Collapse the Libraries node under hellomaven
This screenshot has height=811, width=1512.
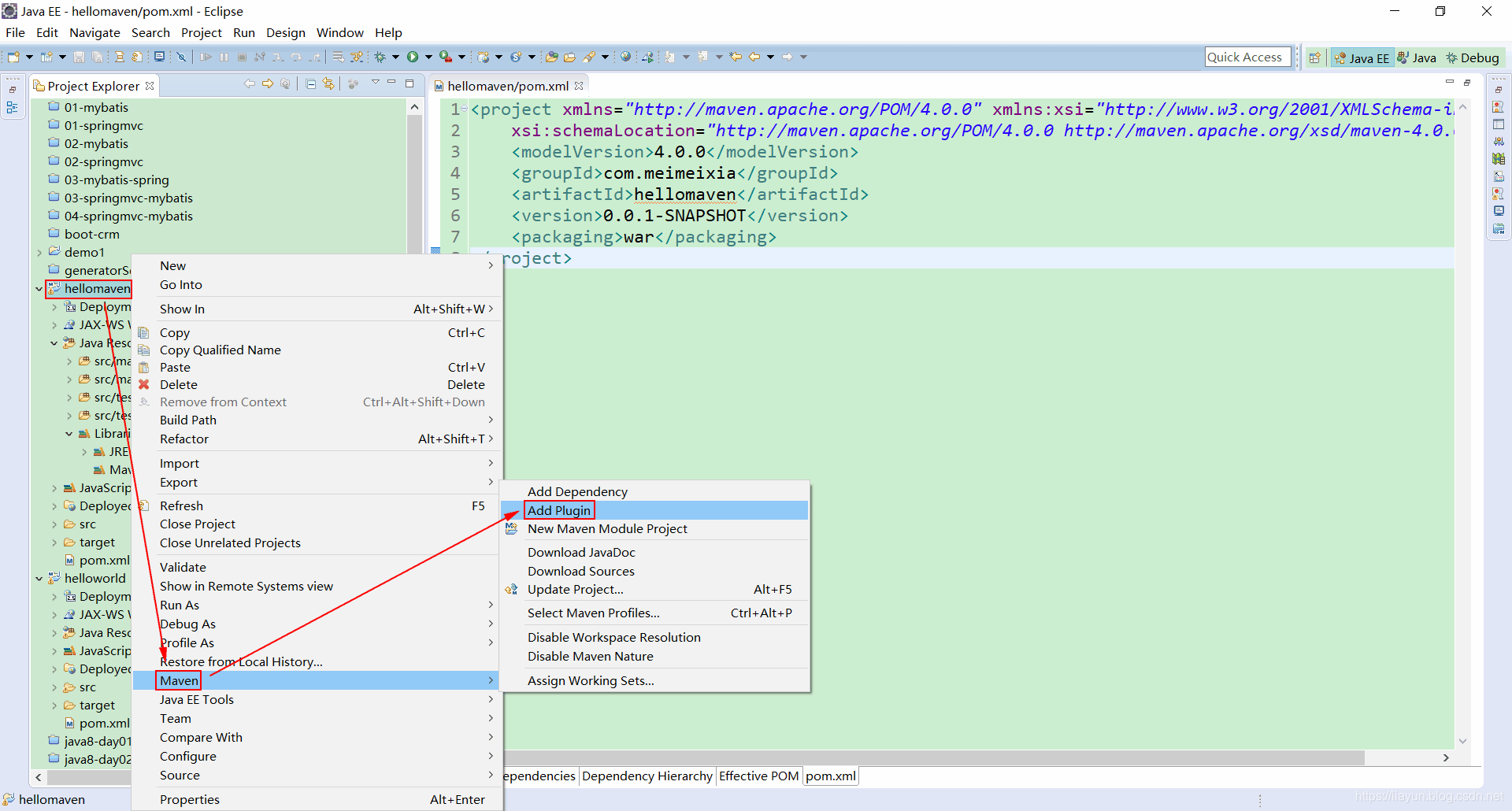tap(69, 434)
